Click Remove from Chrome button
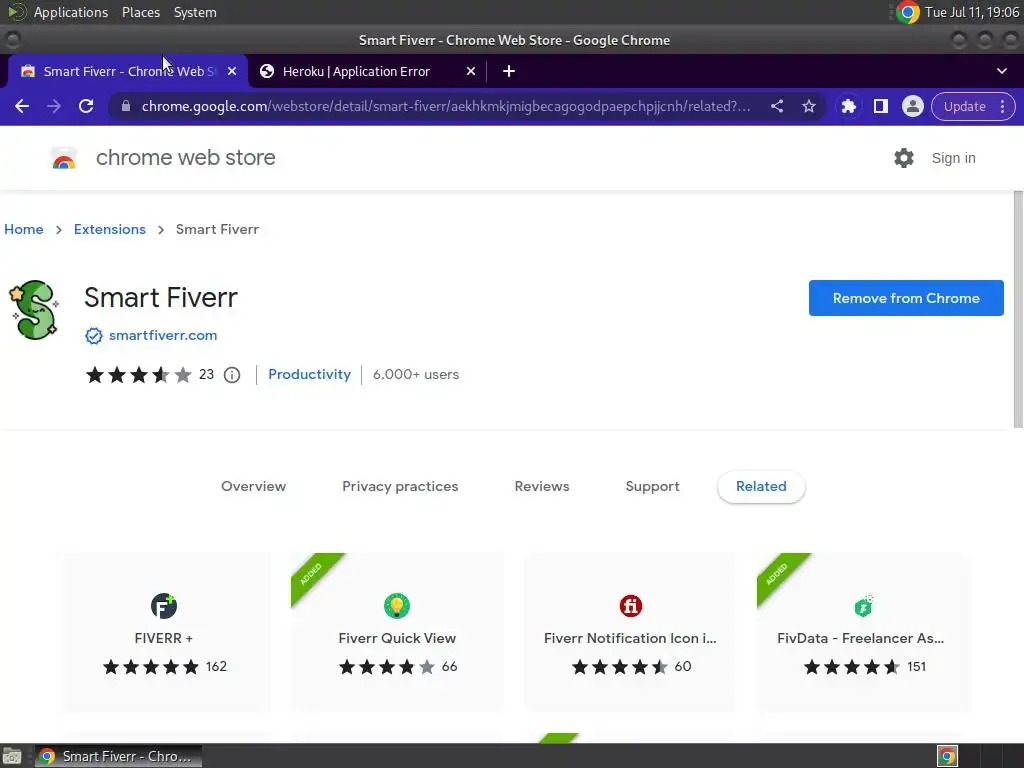The image size is (1024, 768). tap(906, 298)
